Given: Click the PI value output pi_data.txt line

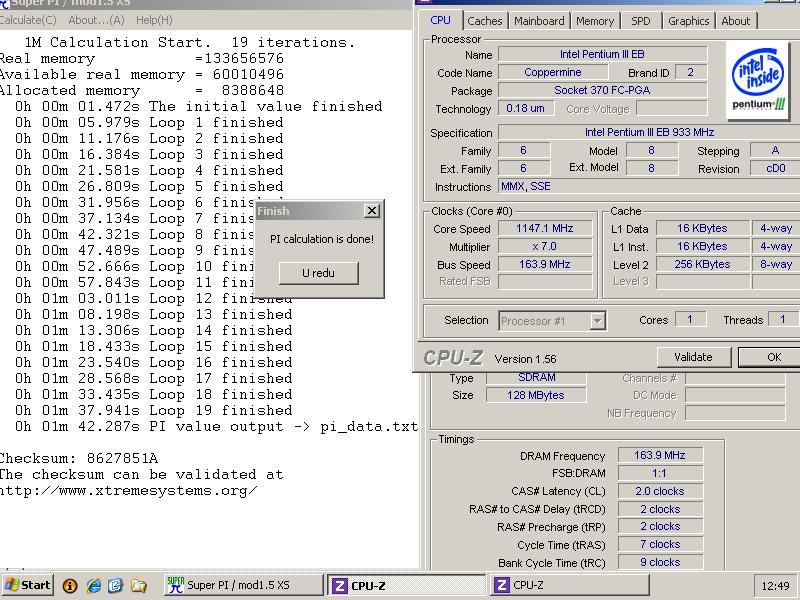Looking at the screenshot, I should click(x=216, y=427).
